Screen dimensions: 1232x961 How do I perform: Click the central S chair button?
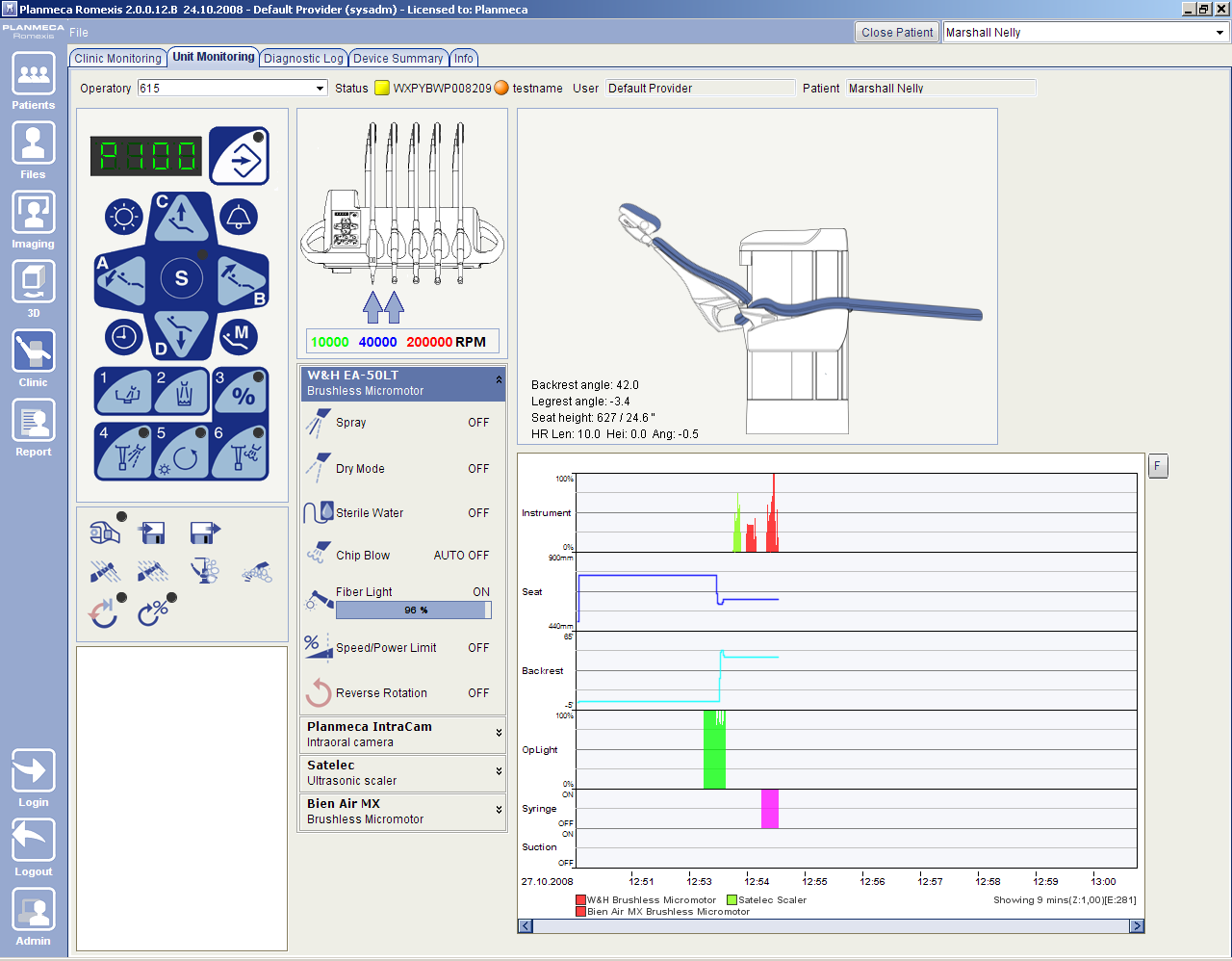coord(181,279)
